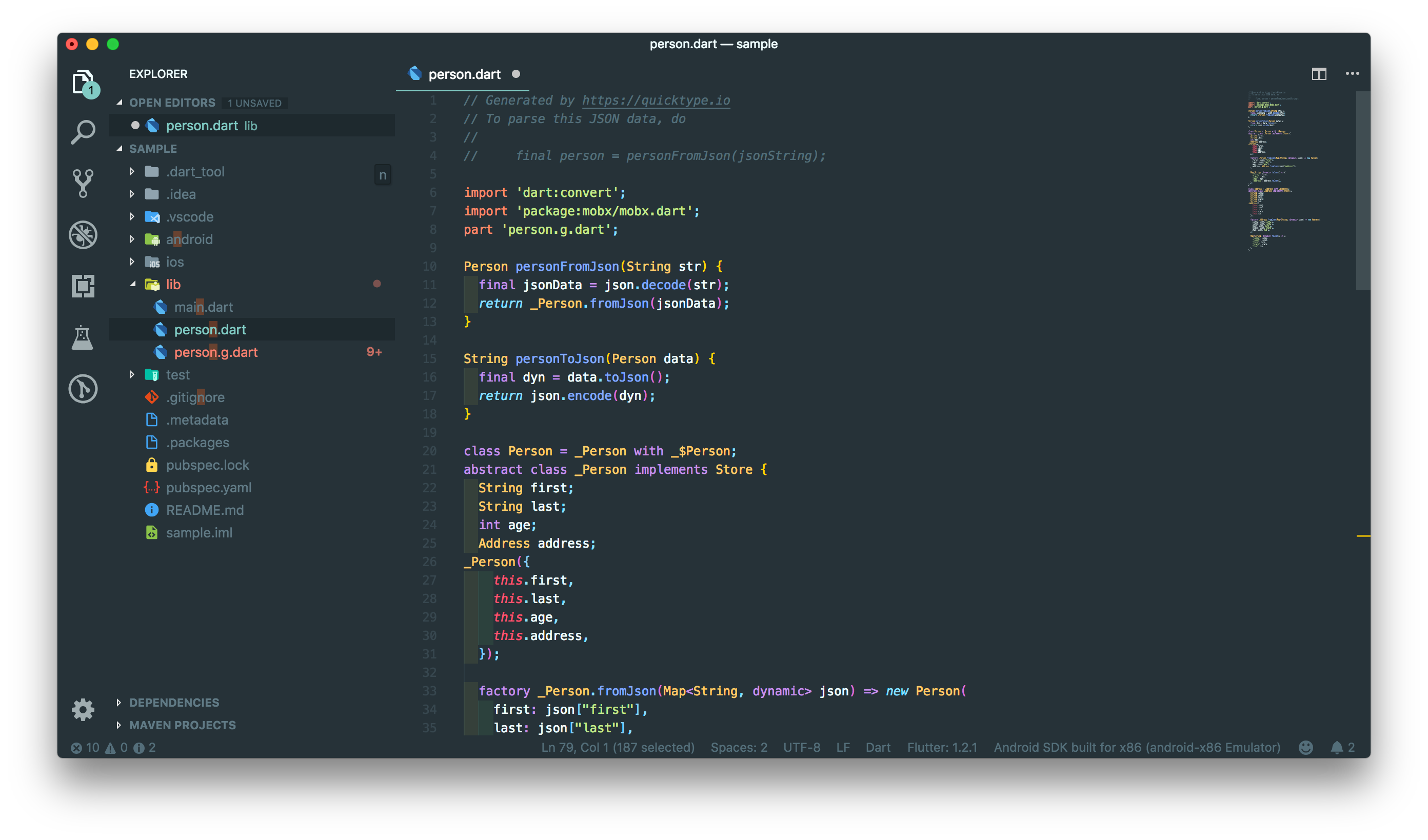Open the pubspec.yaml file
Screen dimensions: 1428x840
(252, 488)
